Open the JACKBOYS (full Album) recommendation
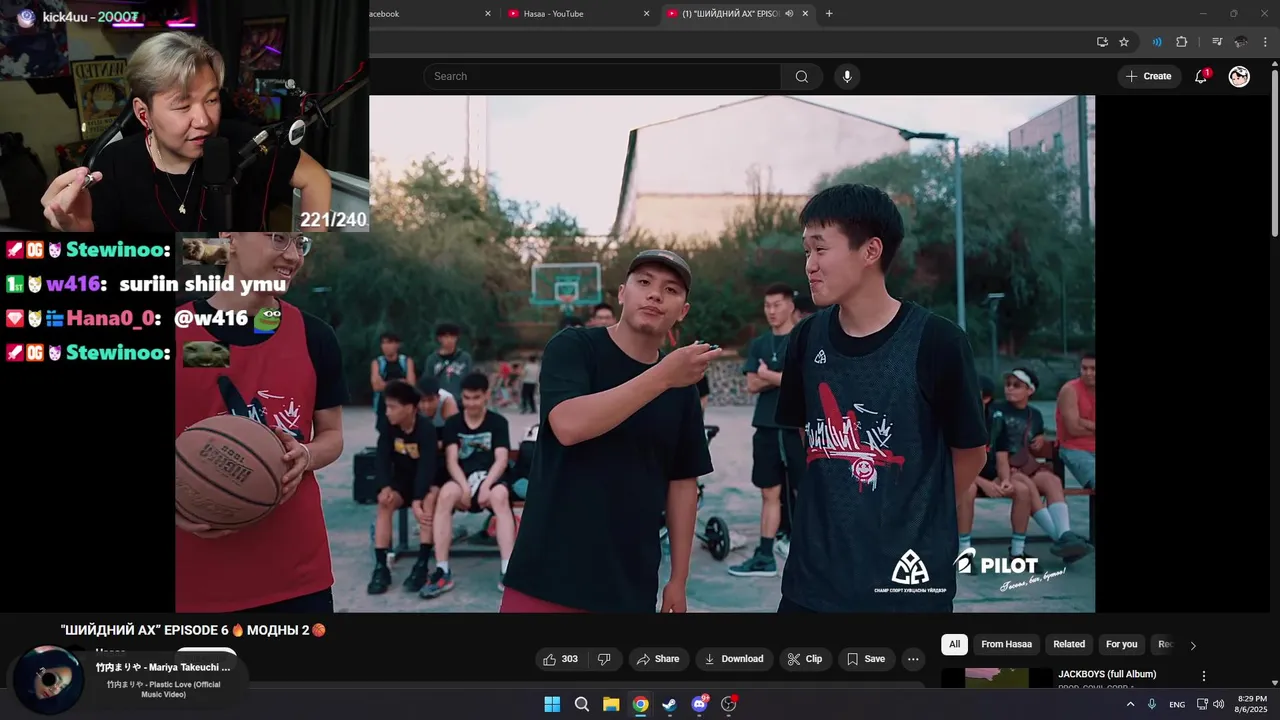The height and width of the screenshot is (720, 1280). [x=1107, y=674]
